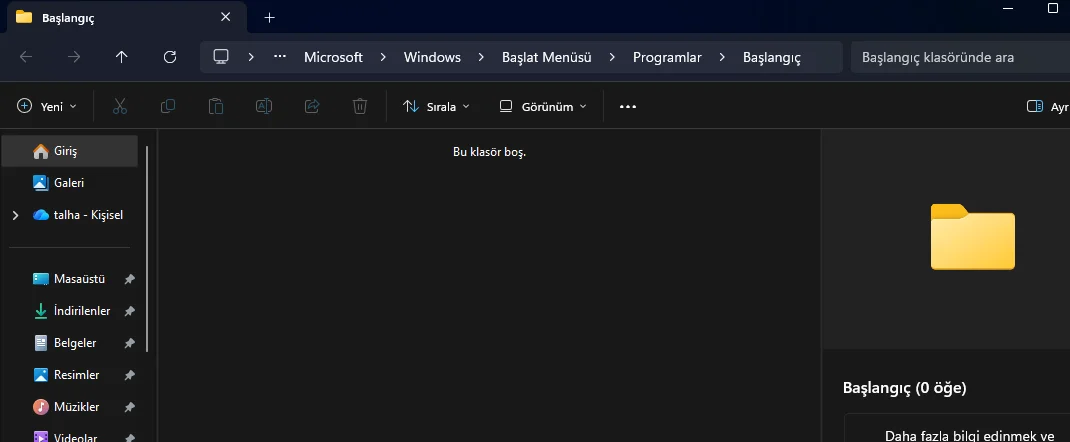Image resolution: width=1070 pixels, height=442 pixels.
Task: Go up one folder level
Action: (121, 57)
